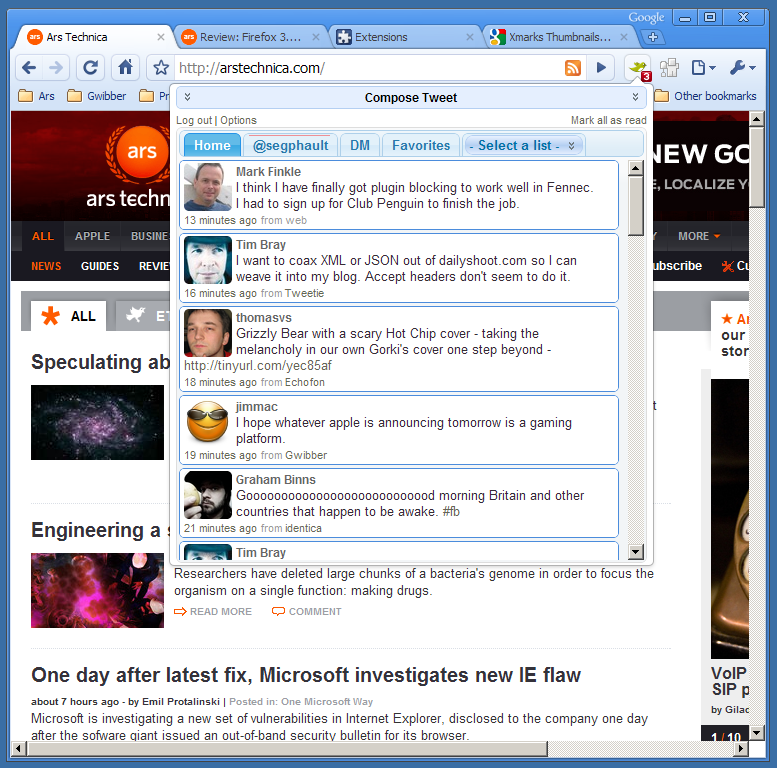This screenshot has width=777, height=768.
Task: Select the Home timeline tab
Action: 212,145
